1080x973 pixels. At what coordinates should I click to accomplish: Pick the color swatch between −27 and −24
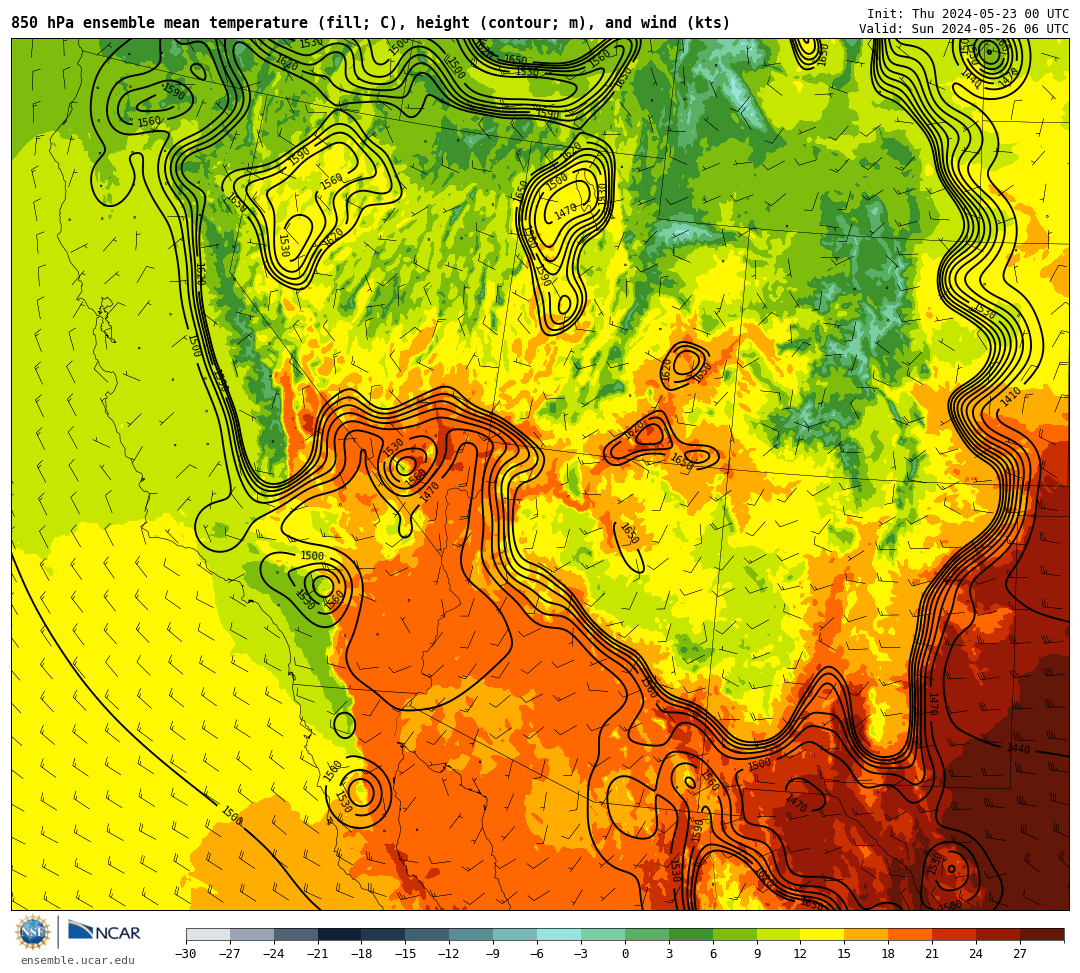coord(252,934)
